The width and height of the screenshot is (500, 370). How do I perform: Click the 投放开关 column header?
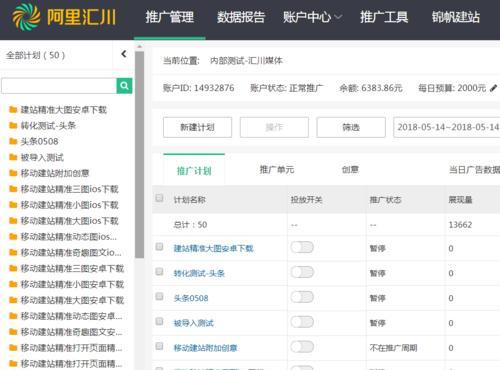pyautogui.click(x=306, y=200)
